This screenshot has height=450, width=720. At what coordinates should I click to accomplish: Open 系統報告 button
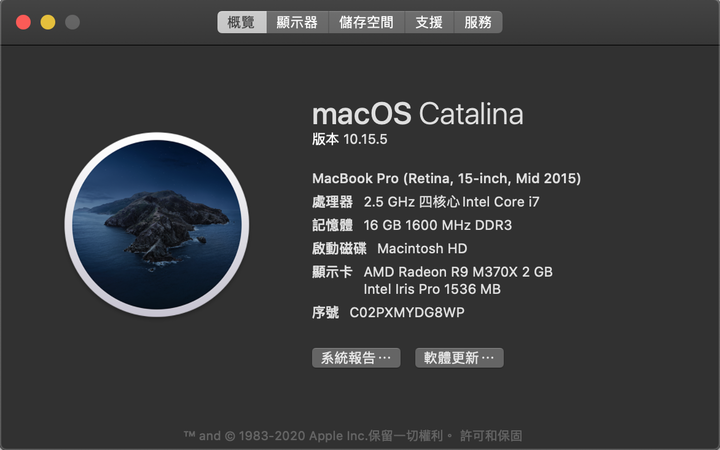tap(356, 358)
